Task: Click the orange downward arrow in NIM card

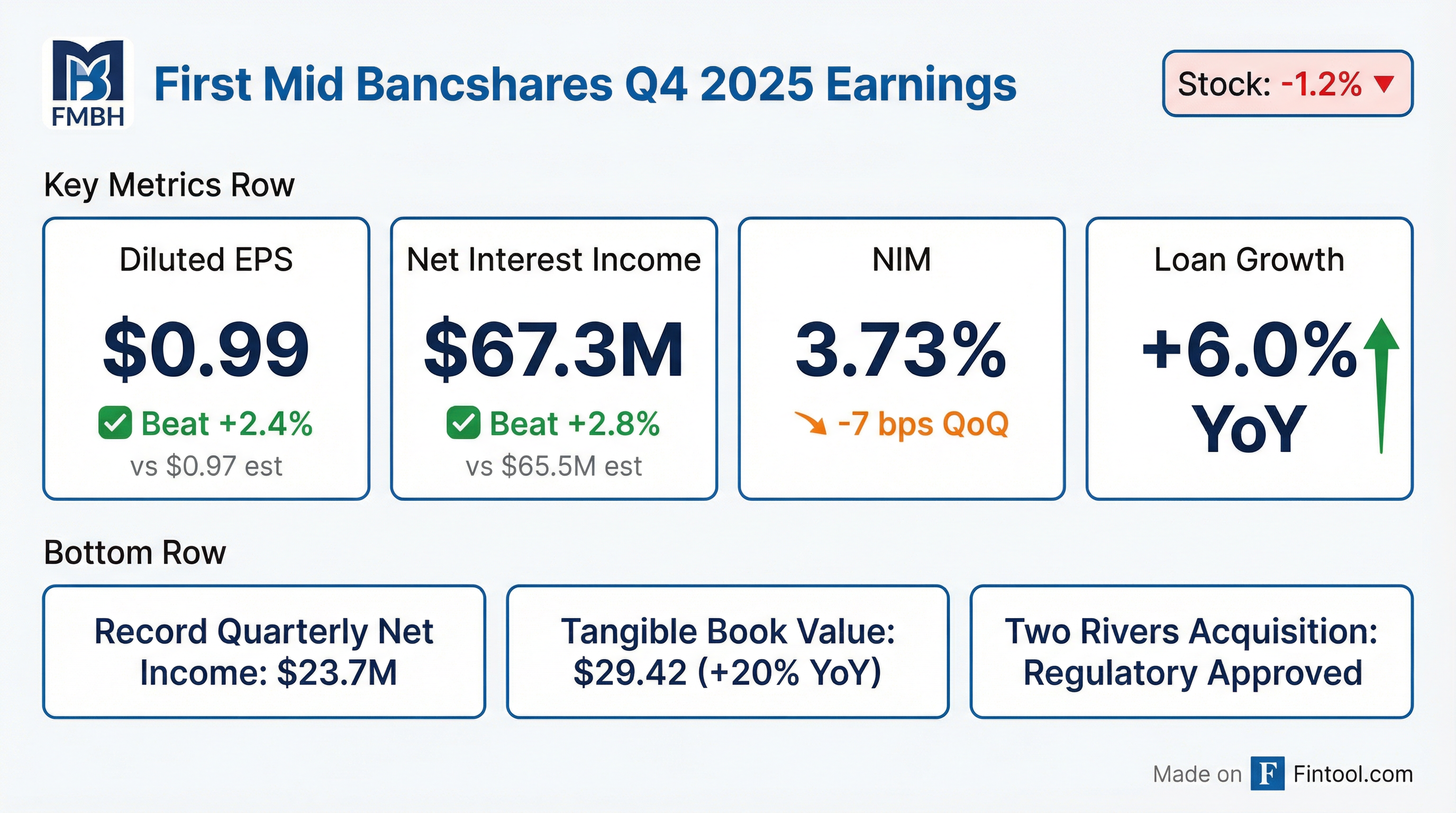Action: click(811, 423)
